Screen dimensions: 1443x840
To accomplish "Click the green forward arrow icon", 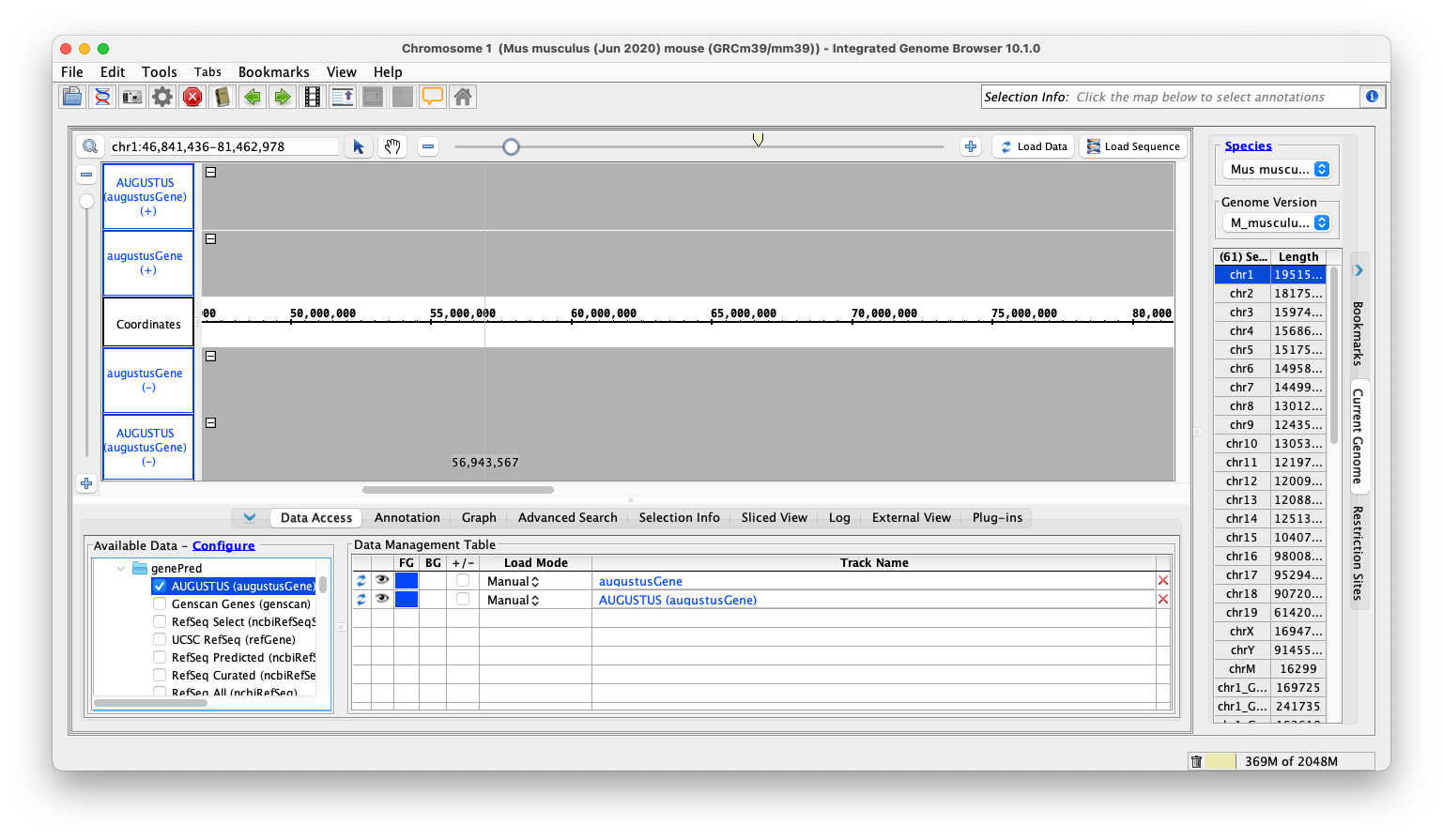I will (283, 97).
